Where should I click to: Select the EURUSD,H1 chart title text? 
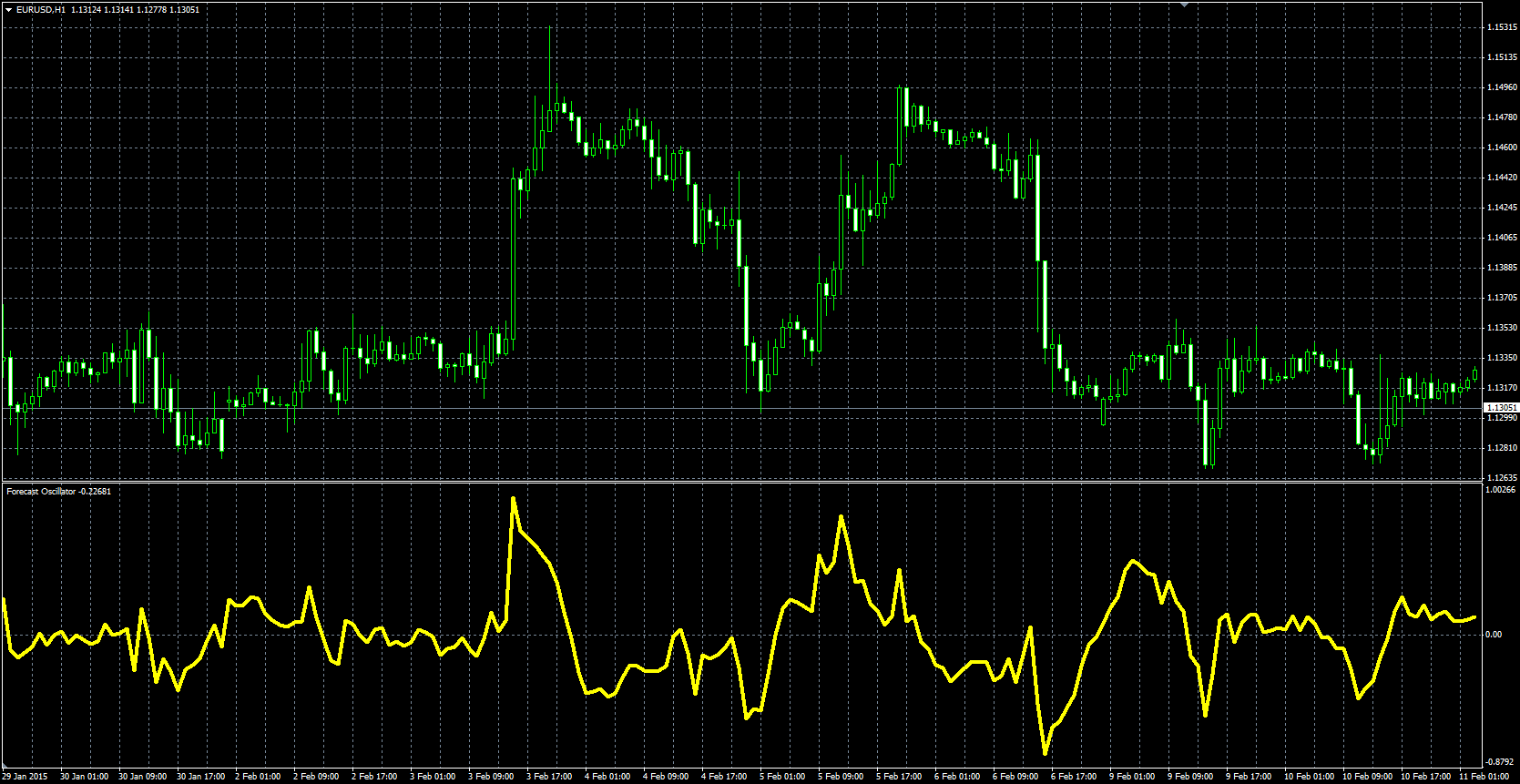tap(41, 9)
